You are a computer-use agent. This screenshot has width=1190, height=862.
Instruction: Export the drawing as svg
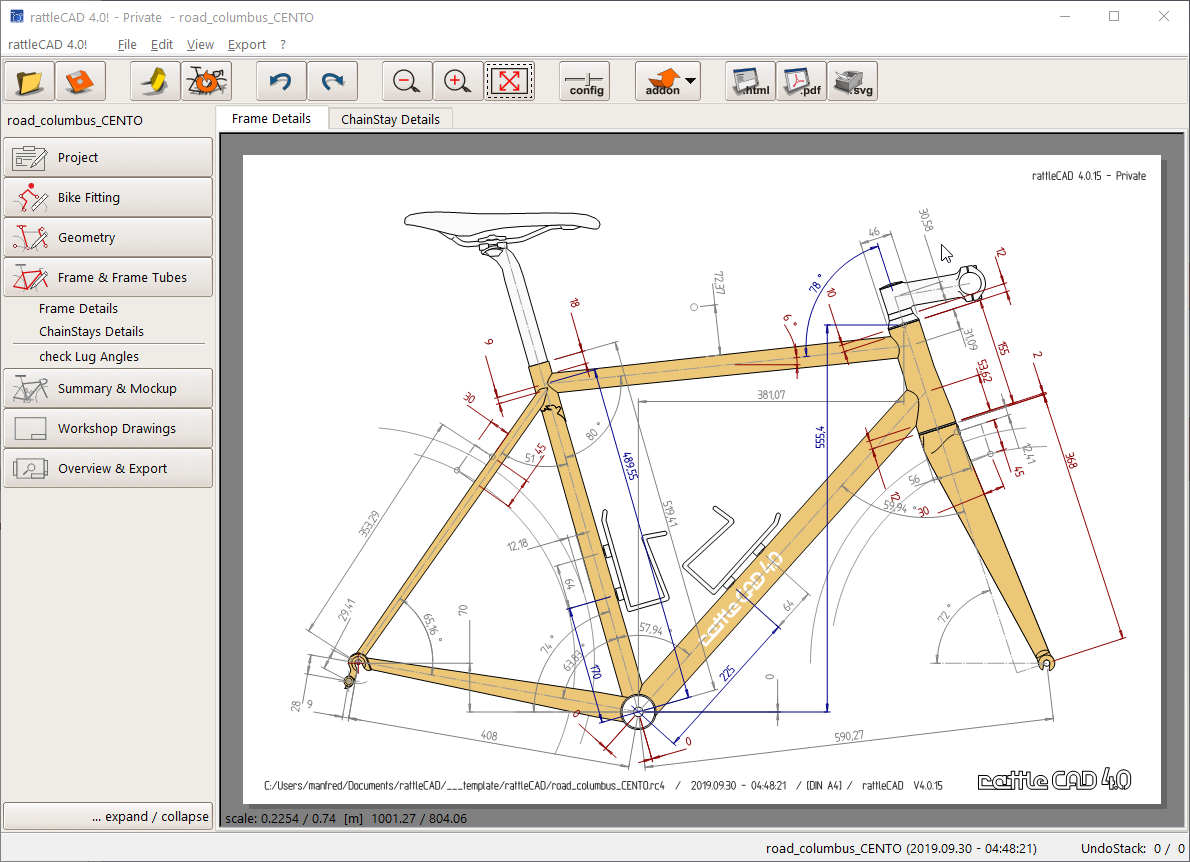click(x=852, y=81)
